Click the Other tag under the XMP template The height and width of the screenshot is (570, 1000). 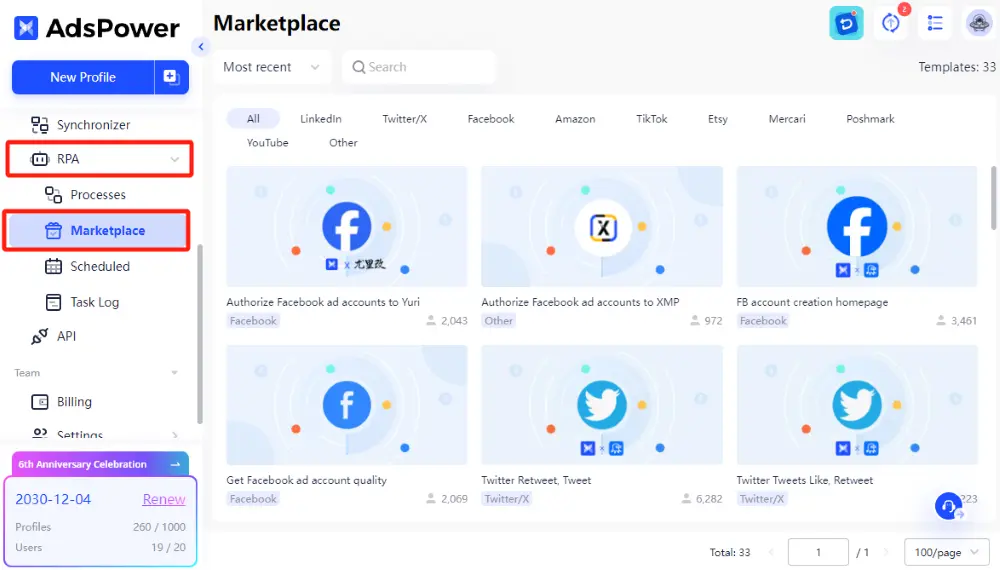498,321
